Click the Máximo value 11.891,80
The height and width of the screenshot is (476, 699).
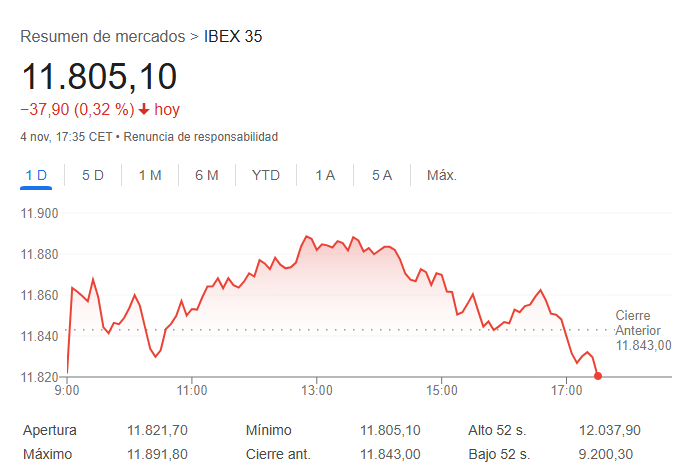[157, 454]
